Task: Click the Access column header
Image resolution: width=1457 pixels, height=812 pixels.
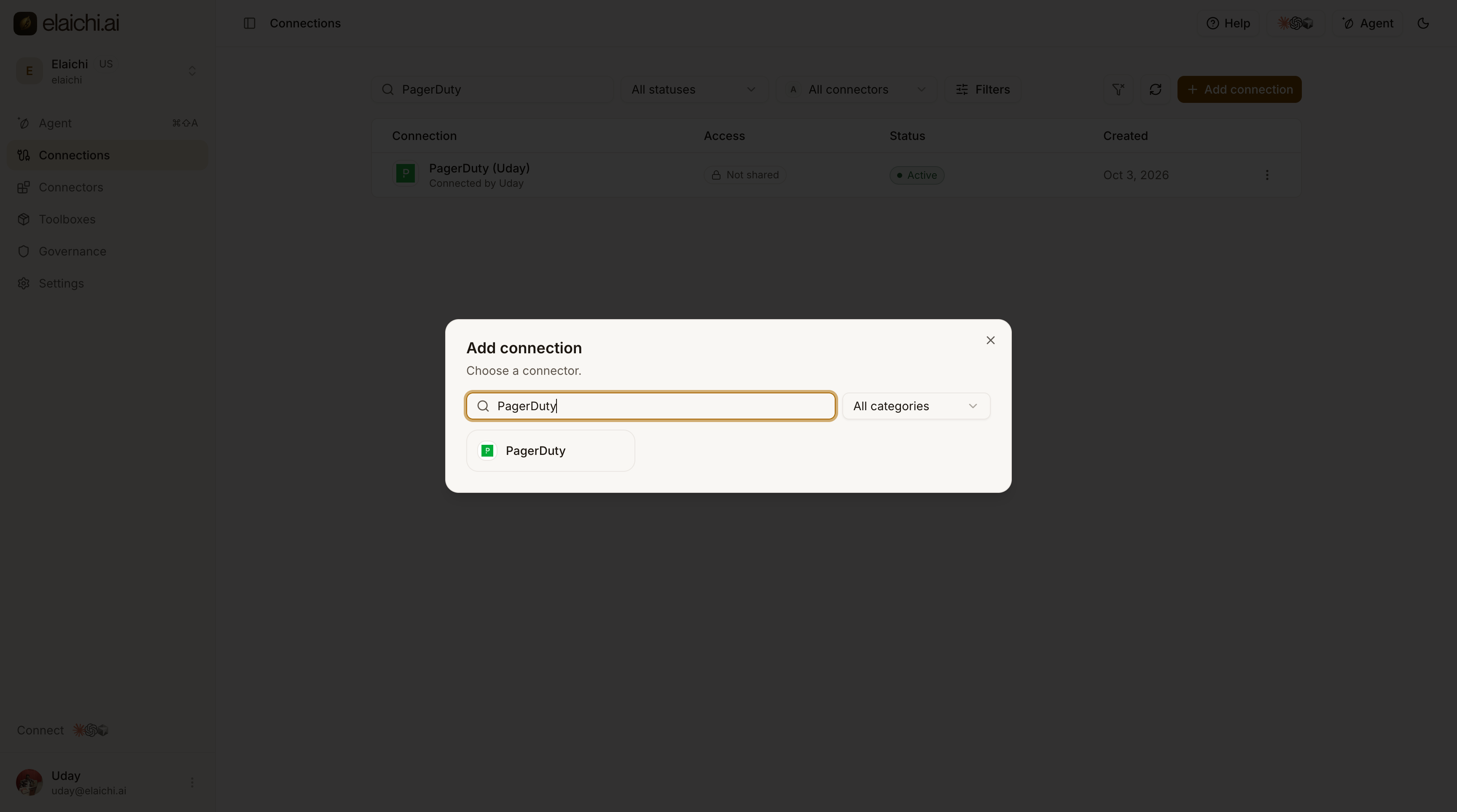Action: coord(724,136)
